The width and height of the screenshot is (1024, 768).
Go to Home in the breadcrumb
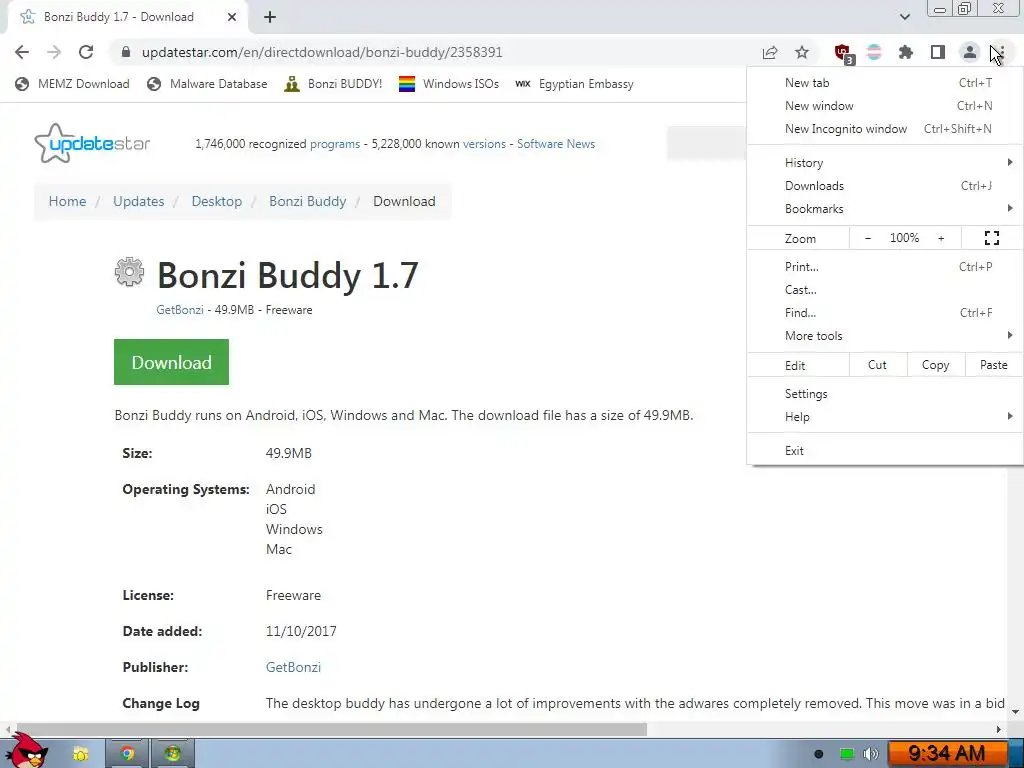(x=67, y=201)
